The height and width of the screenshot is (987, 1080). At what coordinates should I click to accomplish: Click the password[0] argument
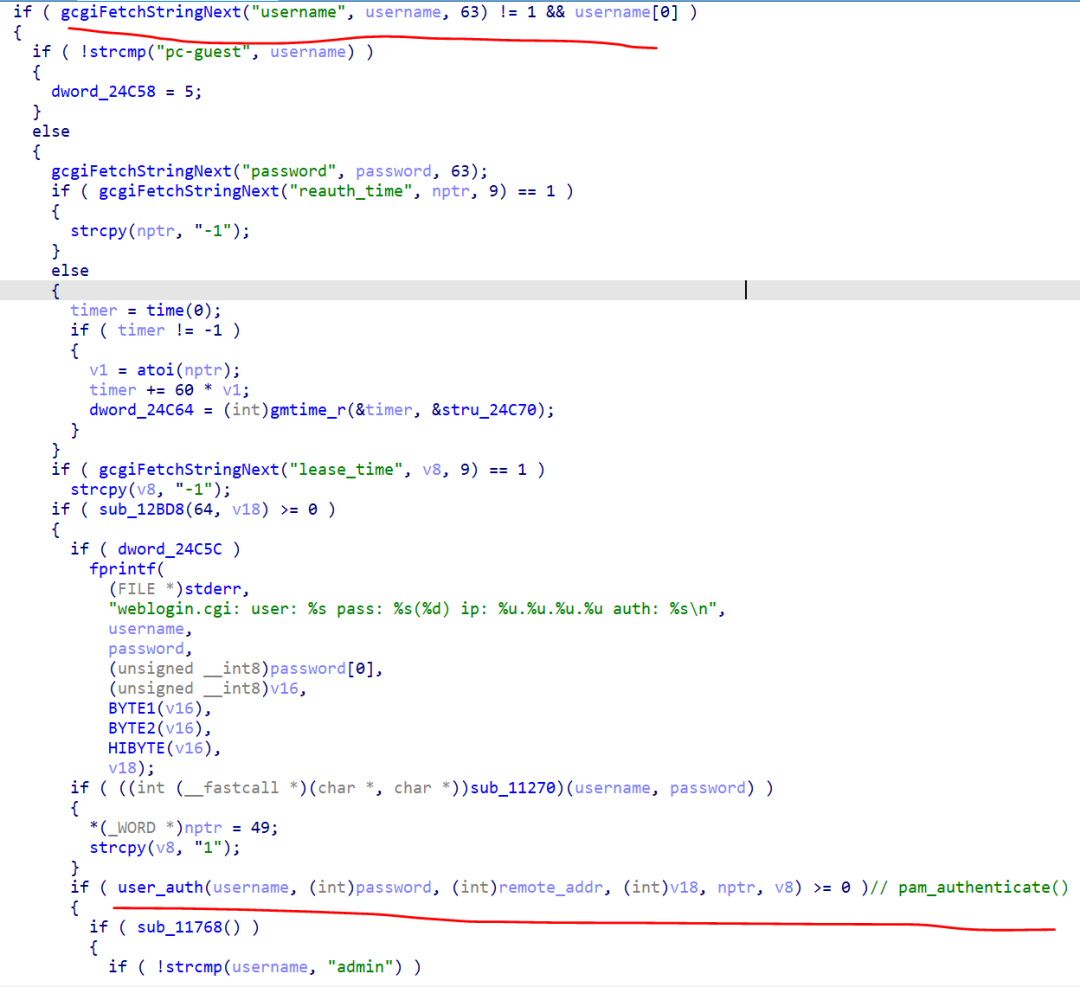pos(322,668)
